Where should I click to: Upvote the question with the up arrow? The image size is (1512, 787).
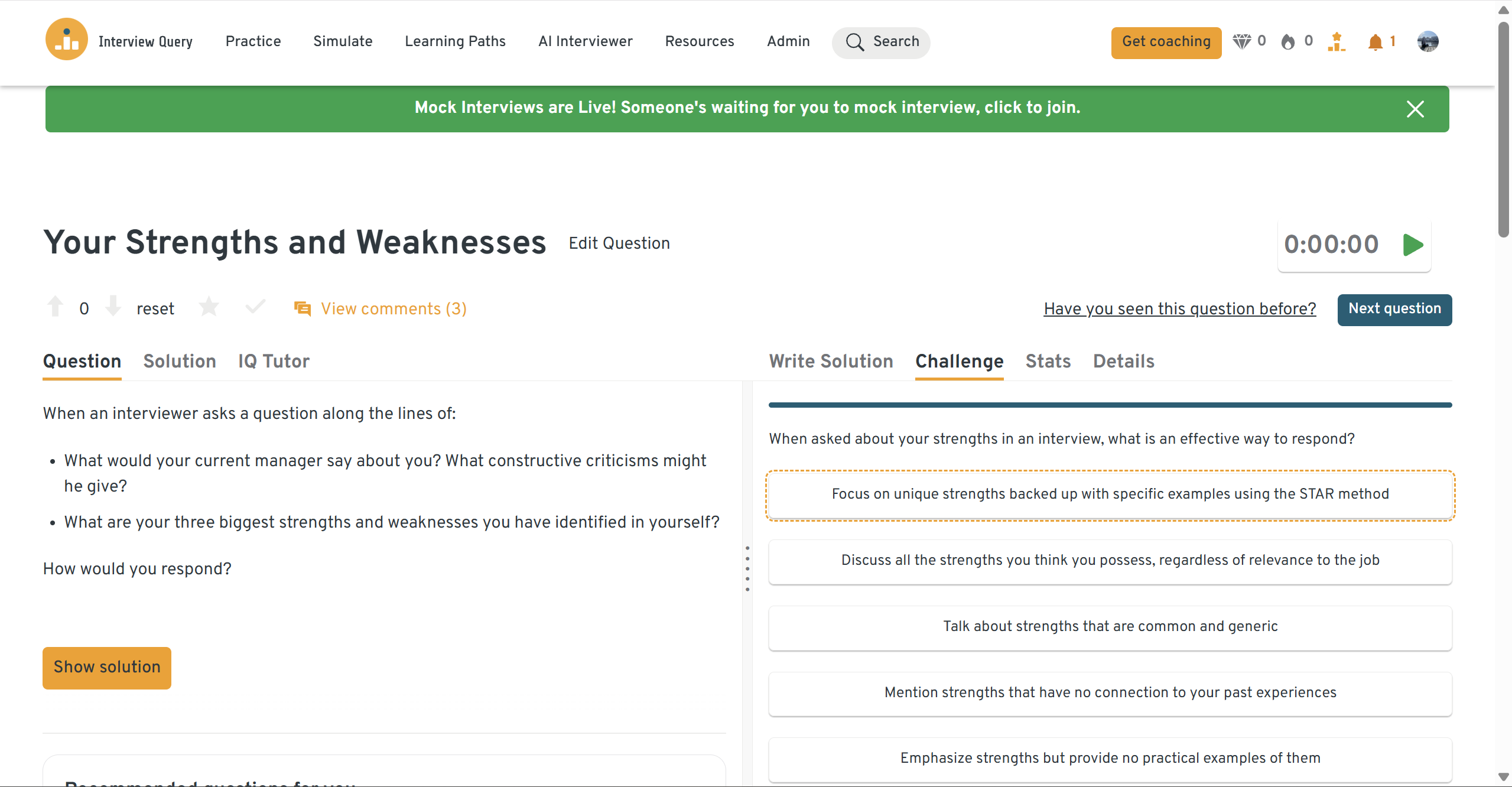tap(55, 307)
